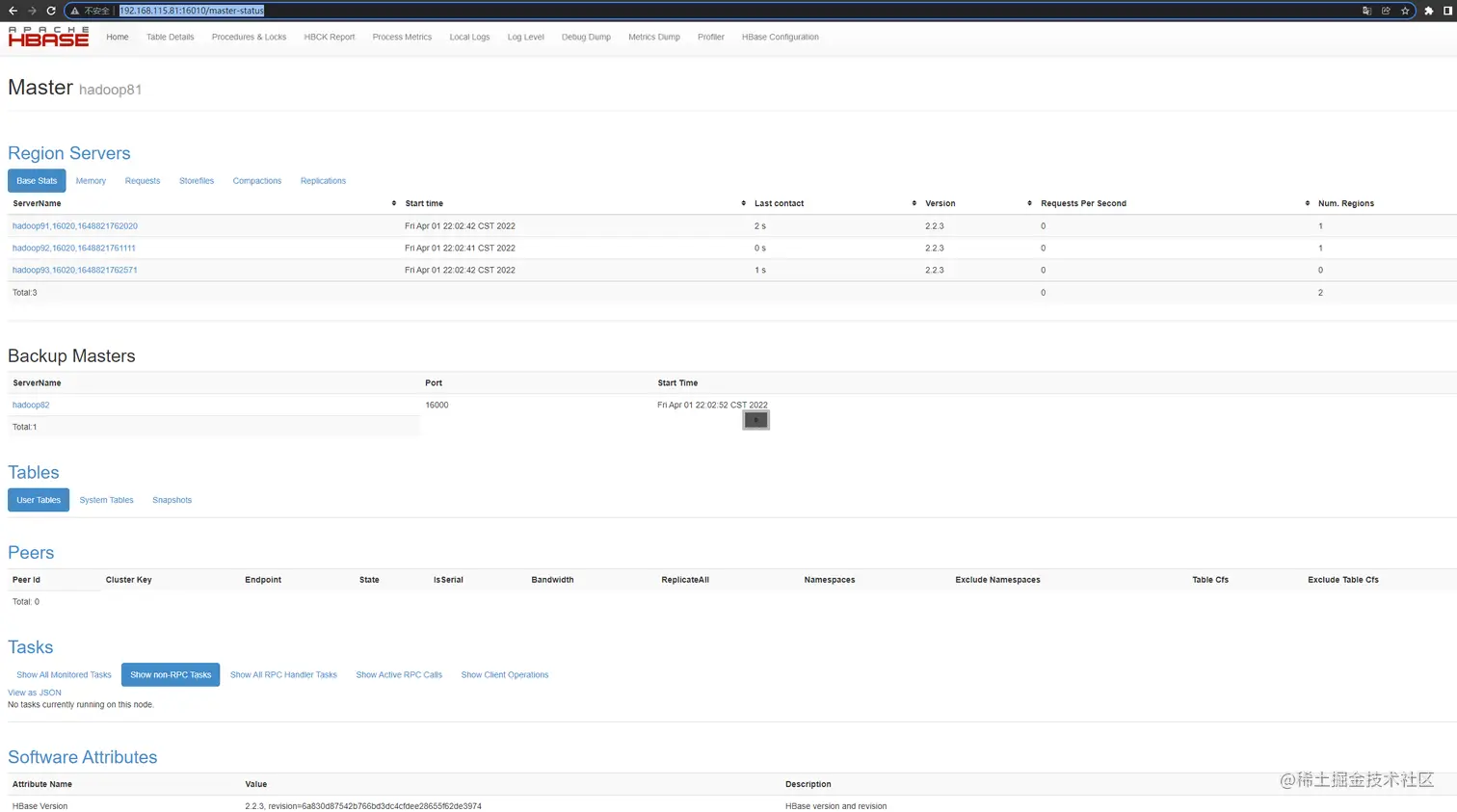The image size is (1457, 812).
Task: Open Process Metrics page
Action: (x=402, y=37)
